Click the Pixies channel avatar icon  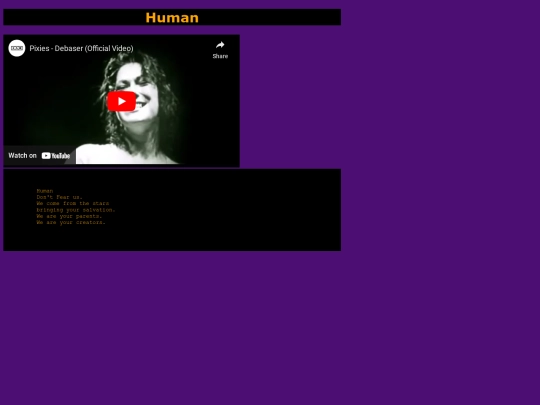17,48
